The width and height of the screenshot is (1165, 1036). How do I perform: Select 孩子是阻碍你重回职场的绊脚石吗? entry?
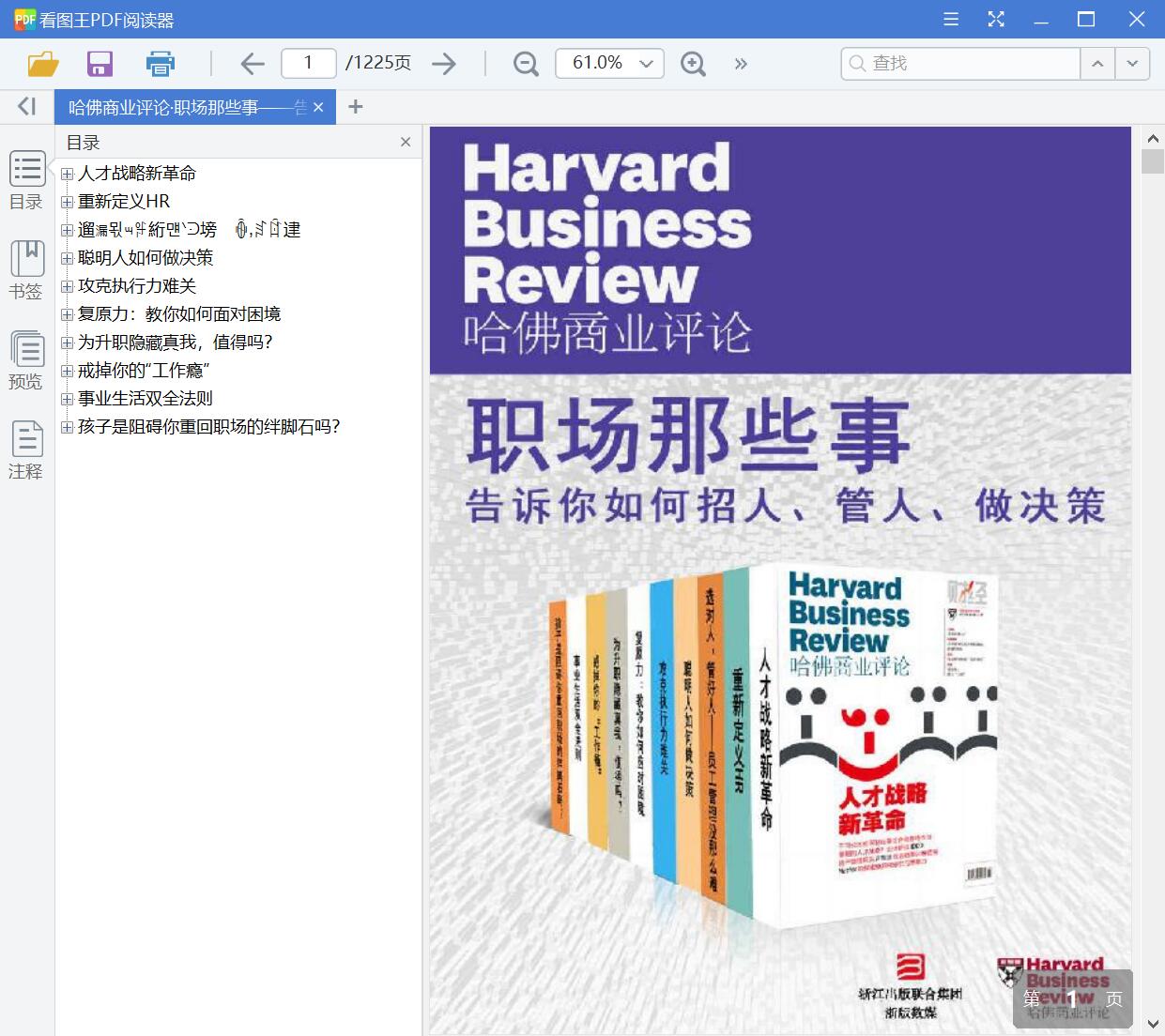point(208,427)
